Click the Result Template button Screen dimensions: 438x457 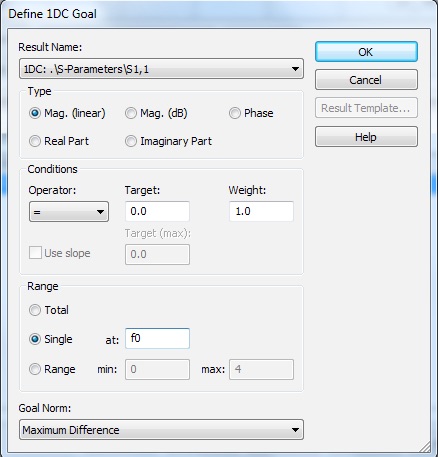click(366, 108)
